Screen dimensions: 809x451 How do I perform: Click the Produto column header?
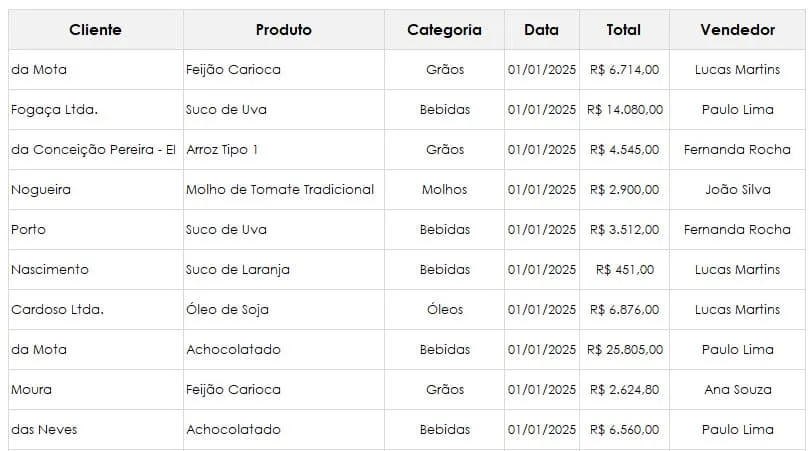(284, 30)
